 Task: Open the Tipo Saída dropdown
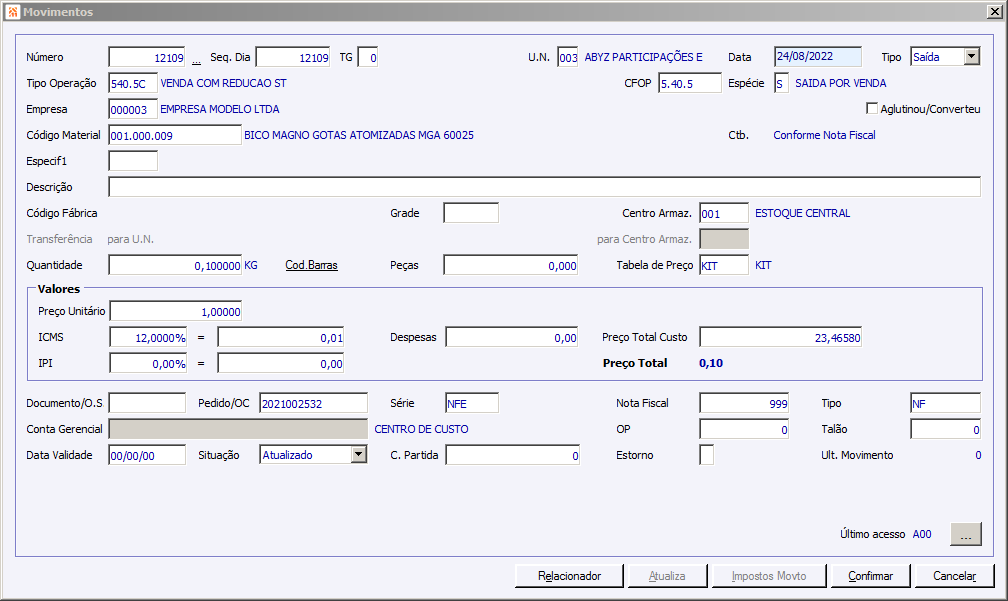(x=971, y=57)
